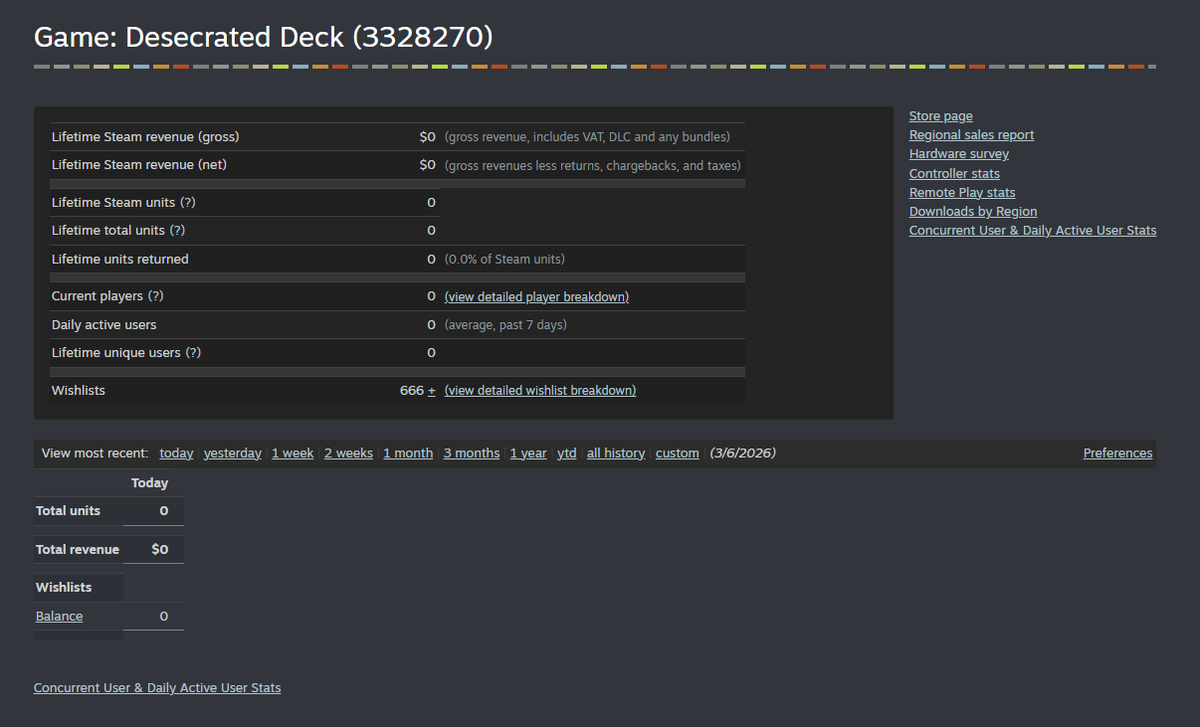
Task: Click the (?) beside Lifetime total units
Action: pyautogui.click(x=177, y=231)
